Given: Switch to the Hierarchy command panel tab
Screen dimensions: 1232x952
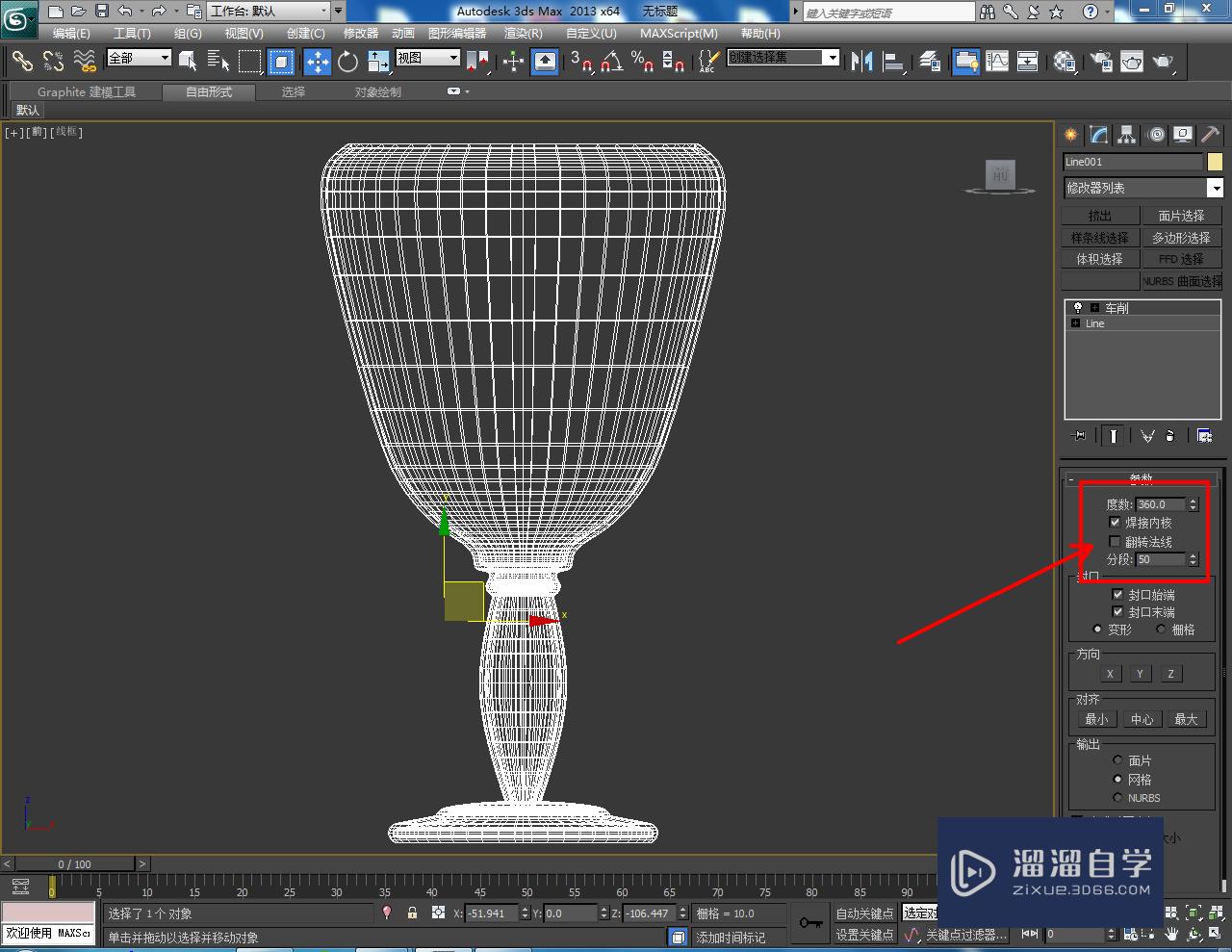Looking at the screenshot, I should pos(1126,135).
